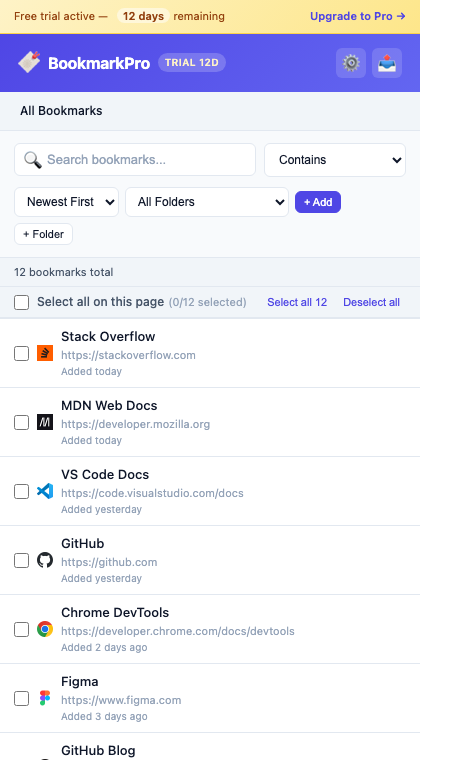Tick the Figma bookmark checkbox
Viewport: 460px width, 760px height.
click(x=21, y=698)
